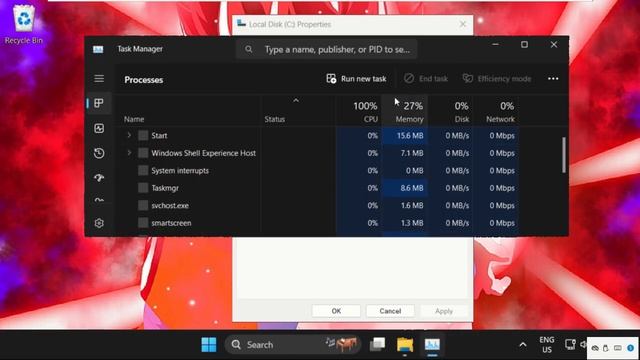This screenshot has width=640, height=360.
Task: Click OK in Local Disk Properties window
Action: [336, 311]
